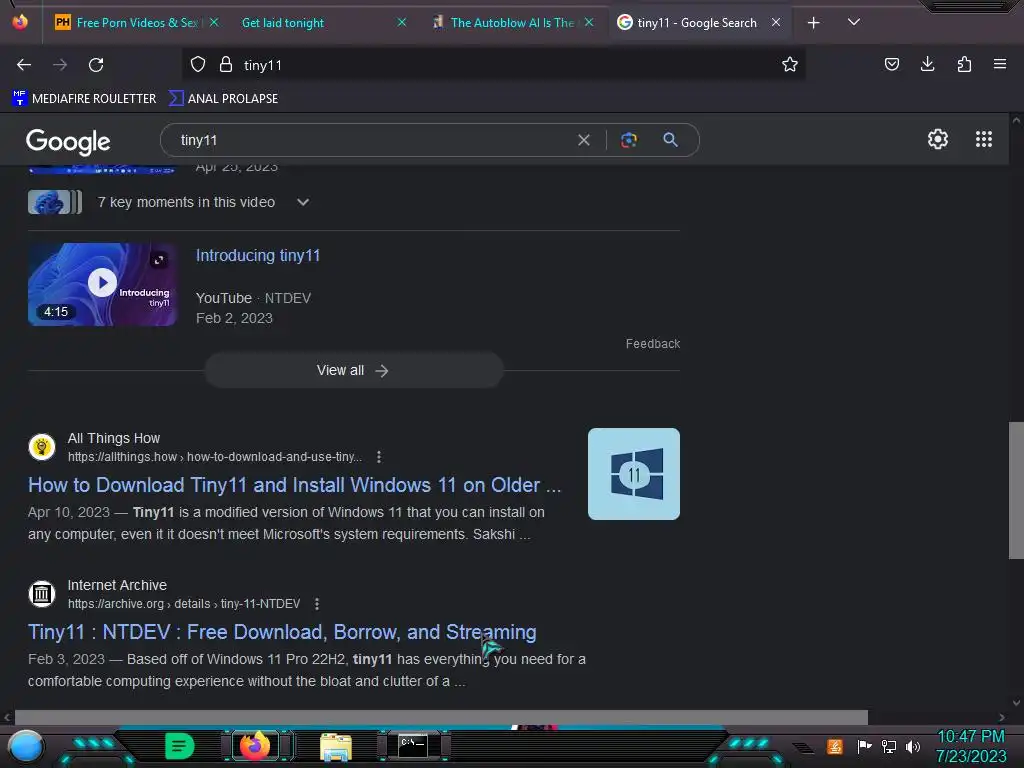Clear the Google search query with X
Screen dimensions: 1024x768
(x=584, y=140)
